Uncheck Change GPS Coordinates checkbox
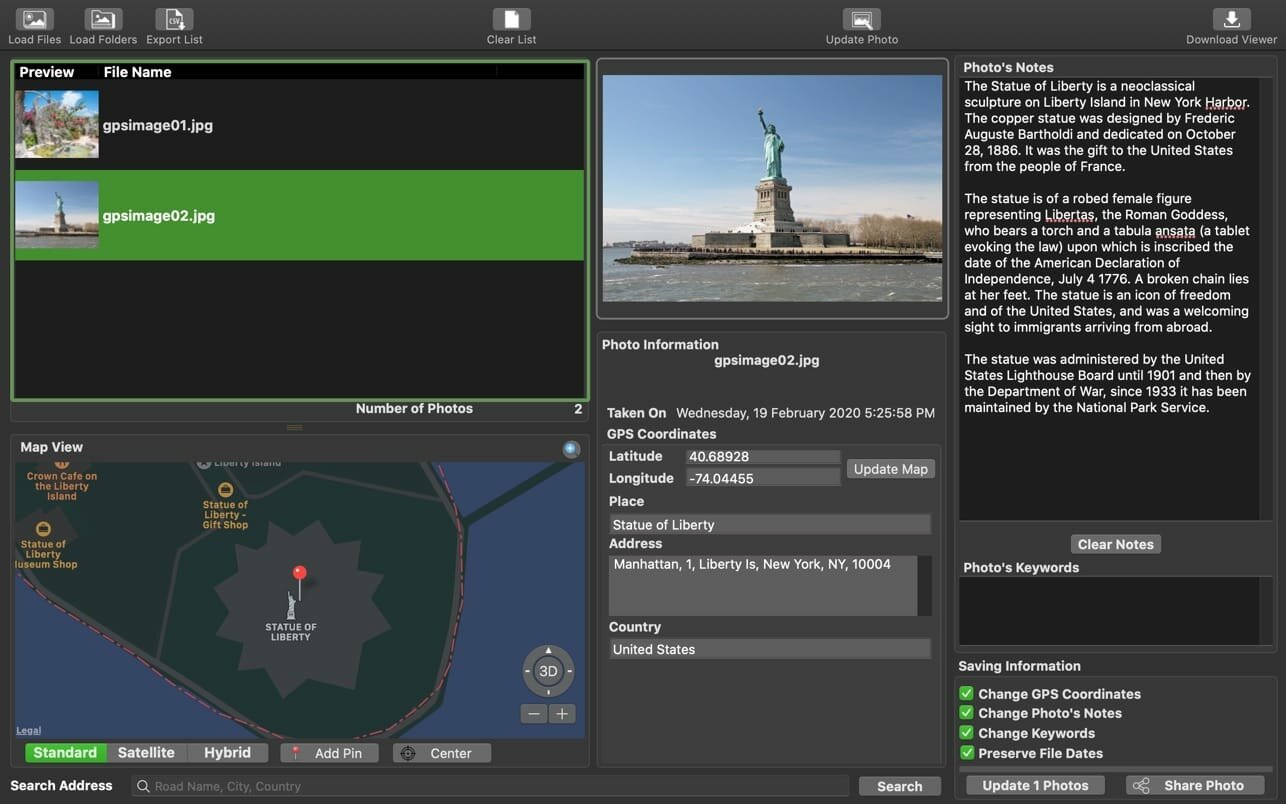1286x804 pixels. pos(966,693)
